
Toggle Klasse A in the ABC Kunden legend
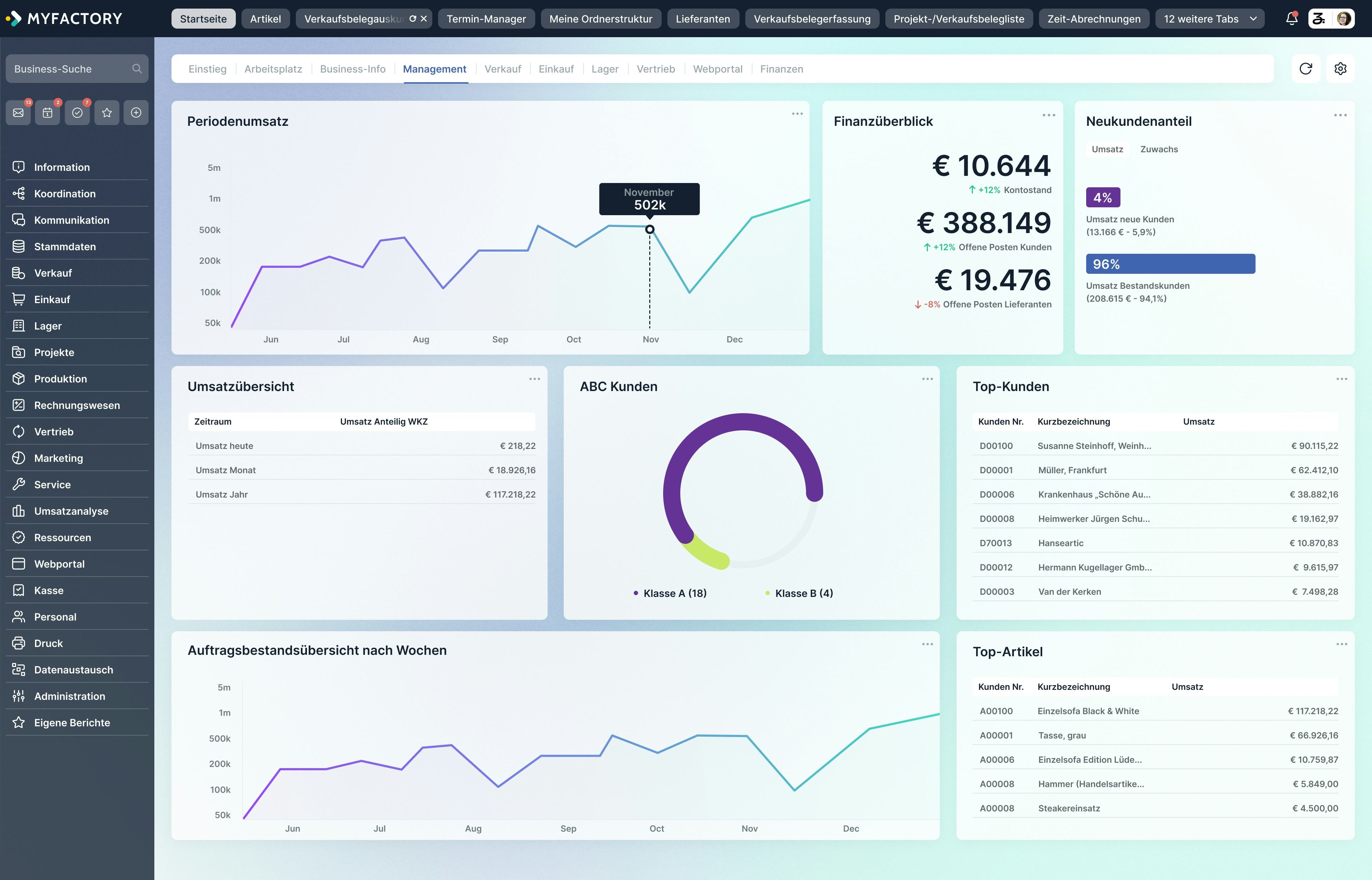[x=674, y=593]
